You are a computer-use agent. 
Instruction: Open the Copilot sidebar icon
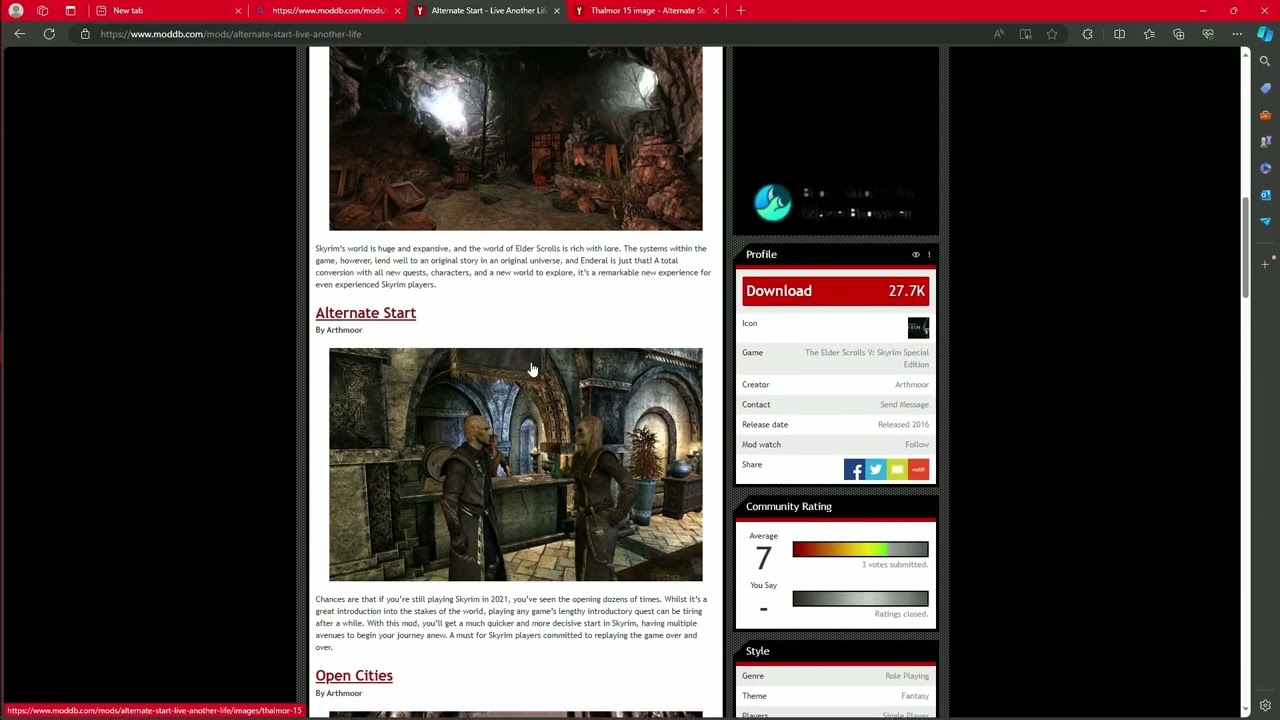point(1265,34)
